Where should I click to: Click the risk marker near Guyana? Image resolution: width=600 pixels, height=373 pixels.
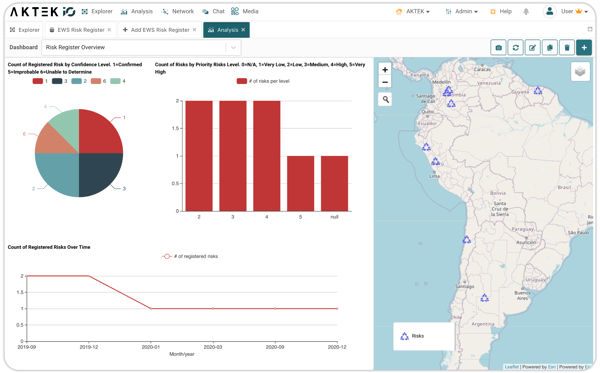coord(538,91)
